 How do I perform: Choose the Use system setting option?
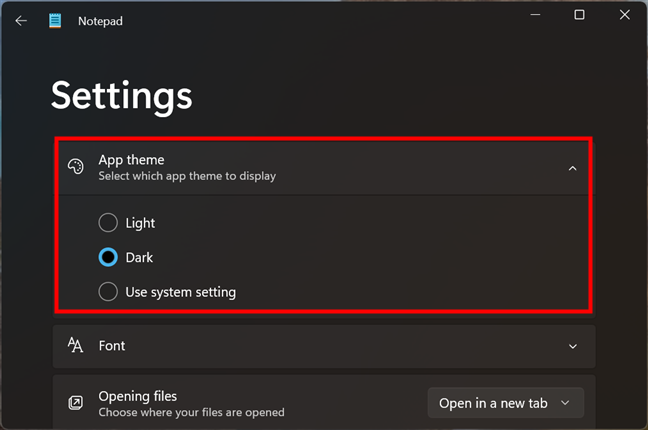click(x=108, y=292)
